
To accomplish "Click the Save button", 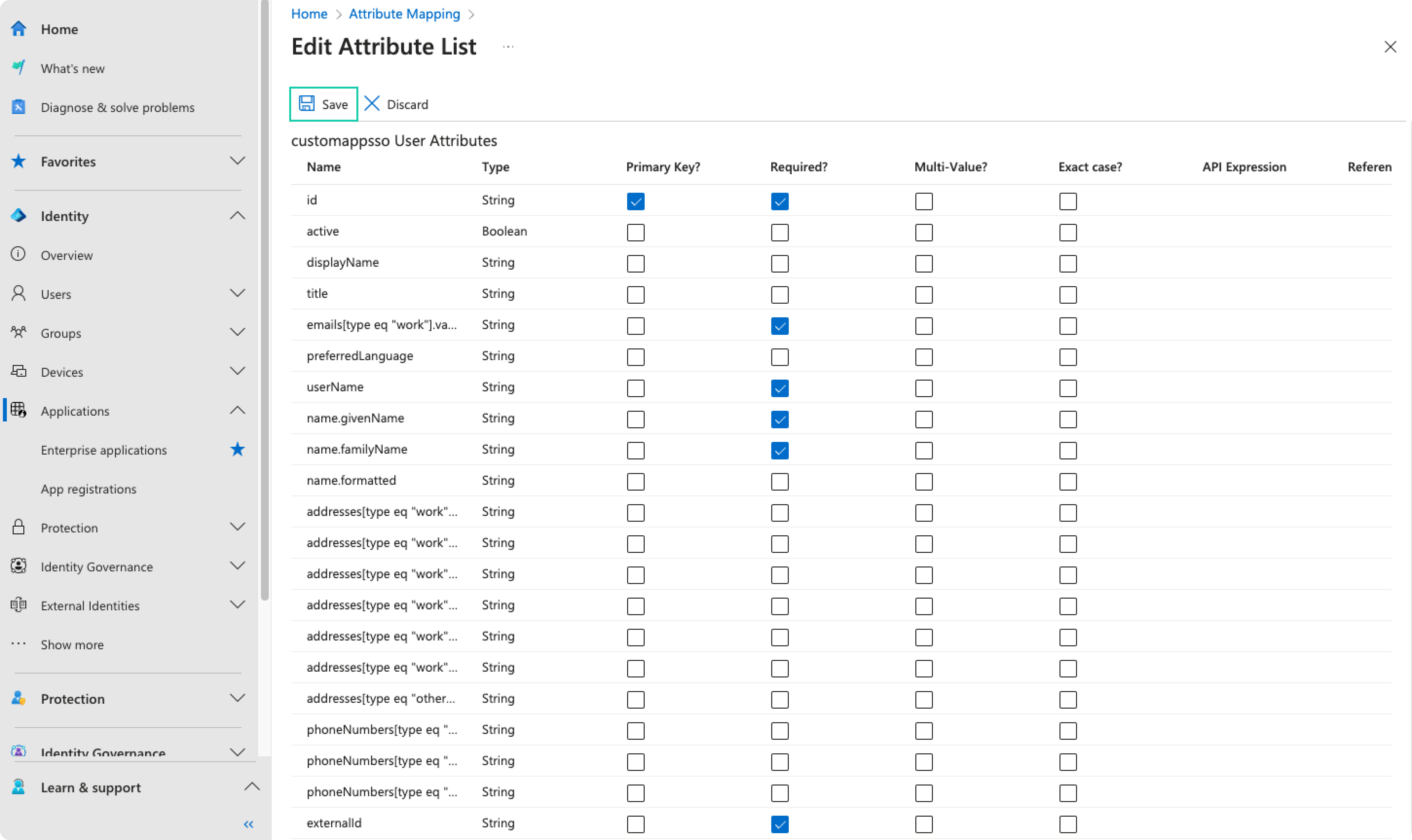I will click(x=323, y=104).
